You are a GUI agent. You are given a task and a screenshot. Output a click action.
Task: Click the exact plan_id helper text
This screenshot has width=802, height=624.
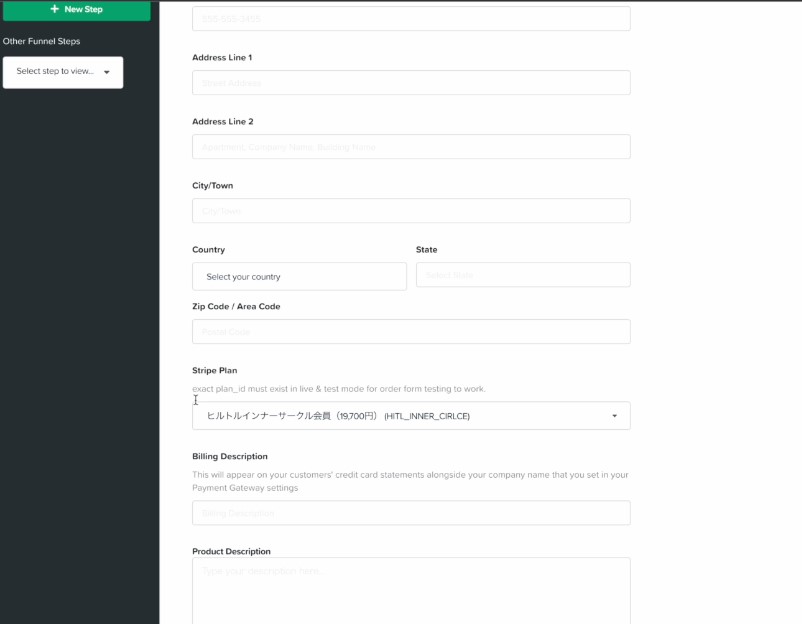(x=339, y=389)
